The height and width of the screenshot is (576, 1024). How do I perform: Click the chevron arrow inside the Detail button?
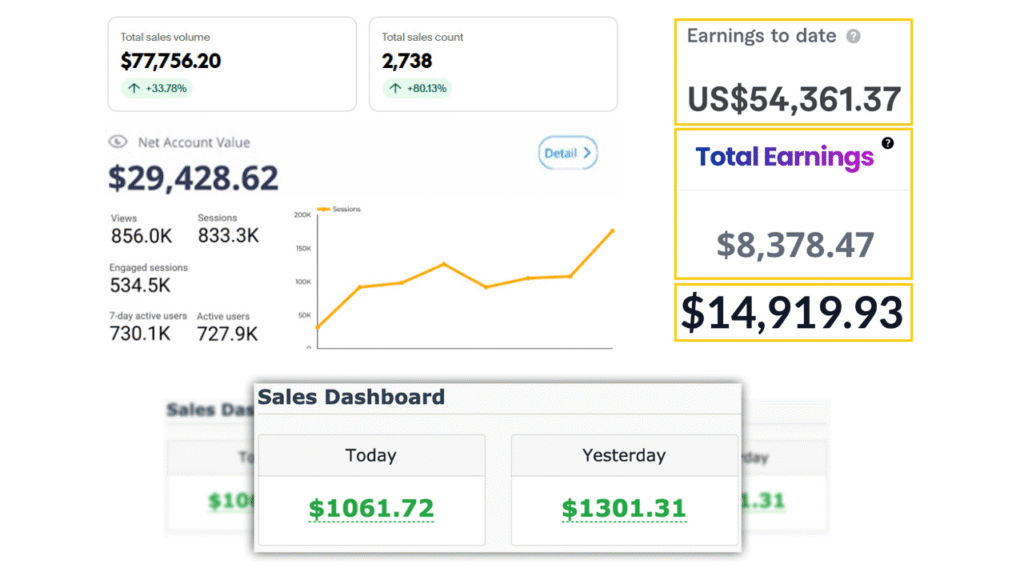pyautogui.click(x=587, y=154)
